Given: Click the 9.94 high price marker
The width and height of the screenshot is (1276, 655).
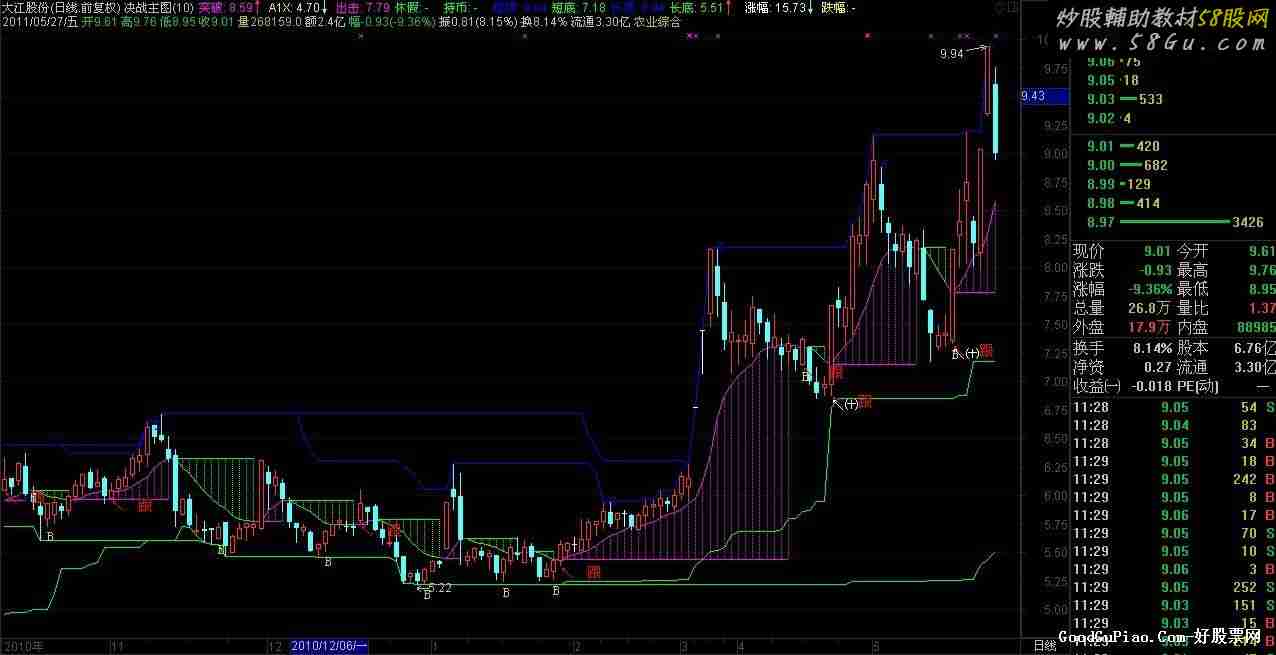Looking at the screenshot, I should [951, 54].
